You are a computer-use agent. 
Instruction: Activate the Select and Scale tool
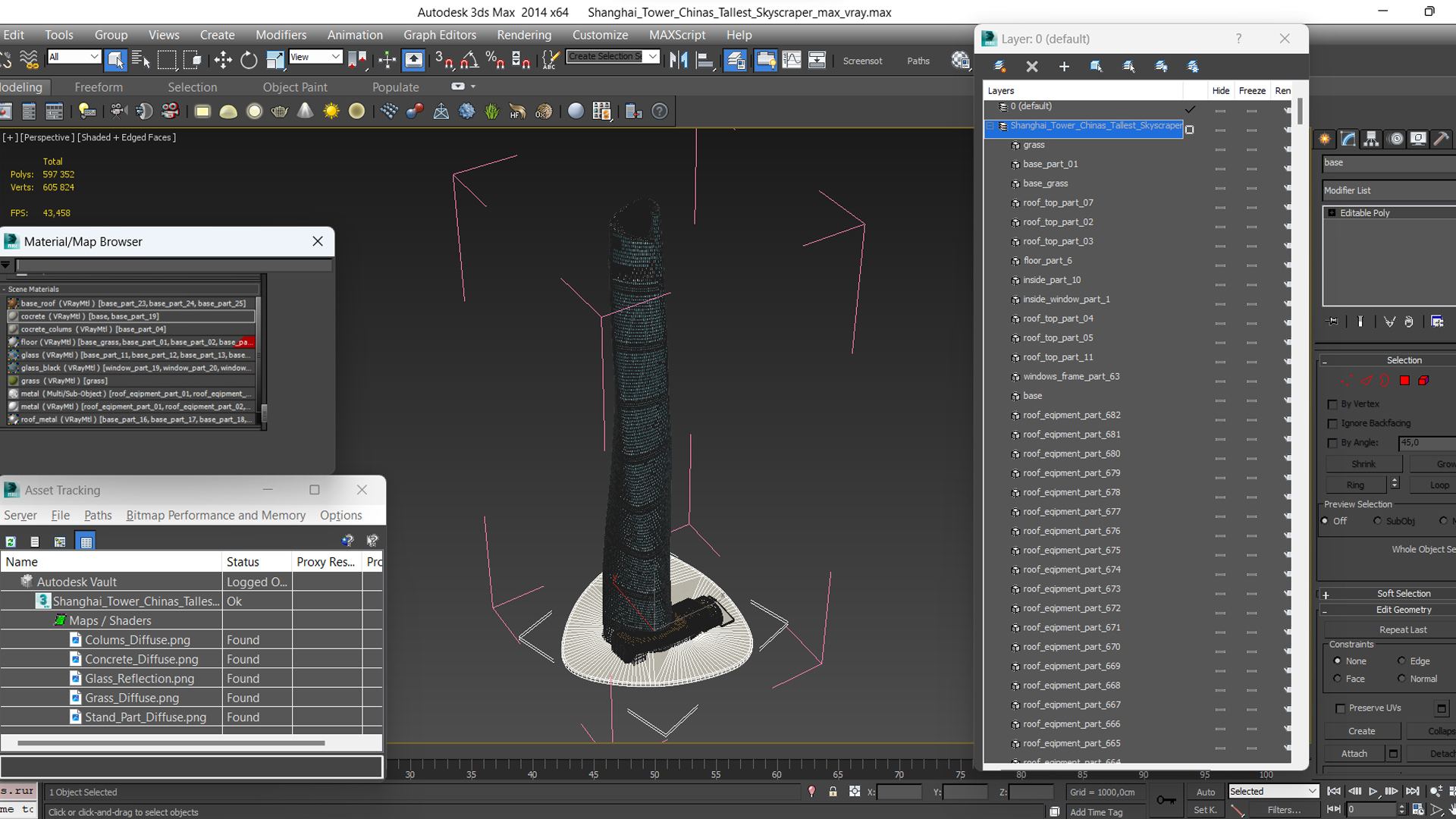275,60
